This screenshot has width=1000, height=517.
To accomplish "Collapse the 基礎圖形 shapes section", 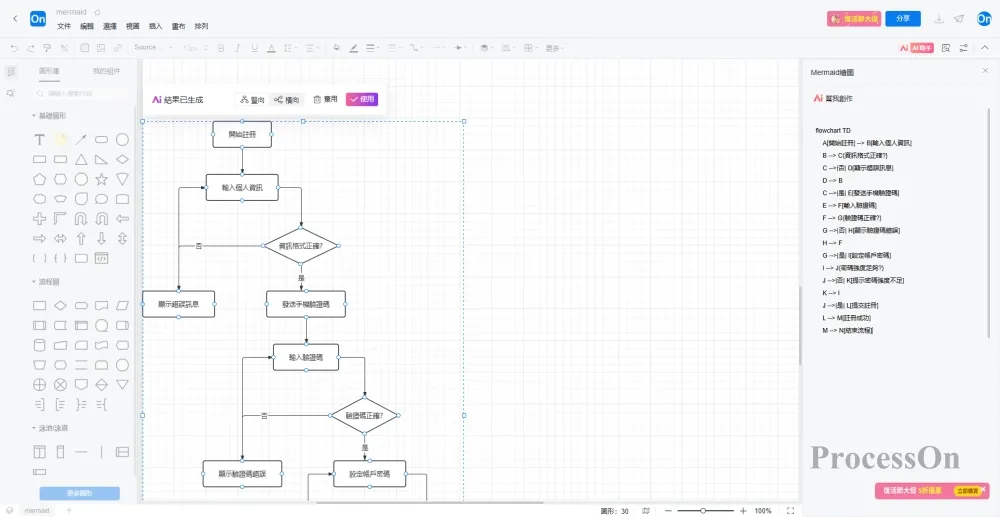I will tap(32, 115).
